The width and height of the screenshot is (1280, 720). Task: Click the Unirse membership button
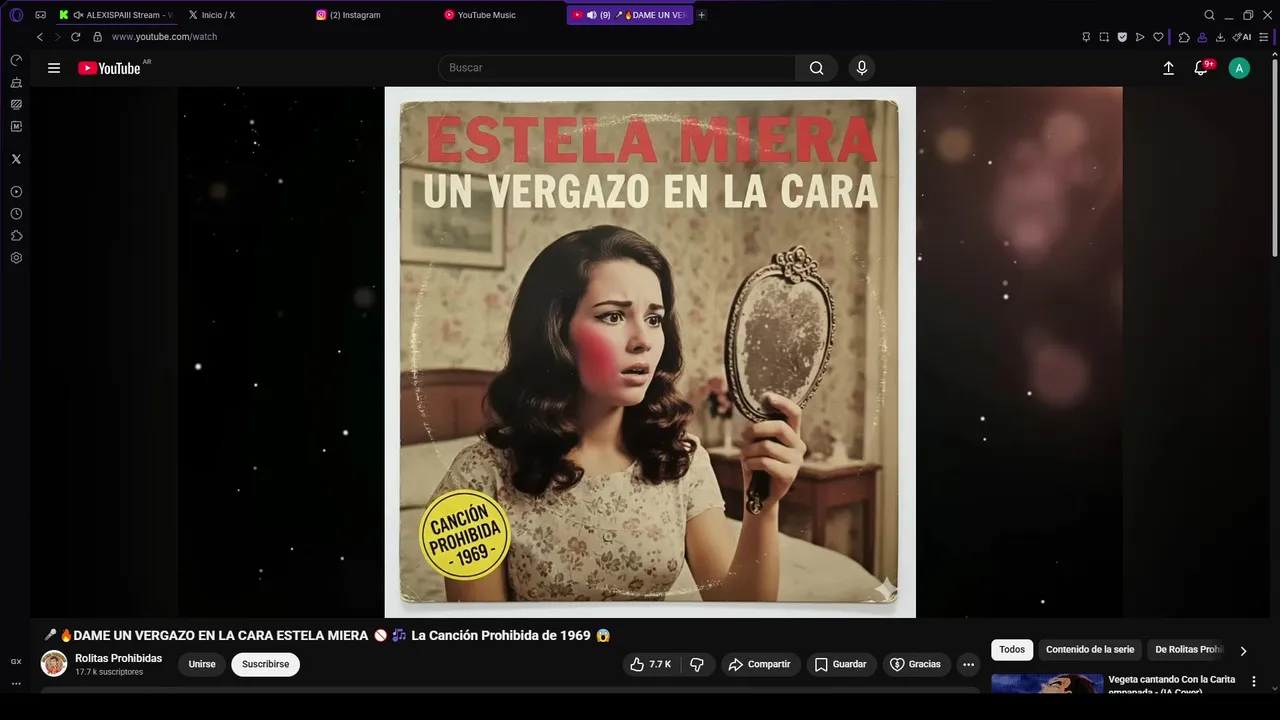tap(202, 664)
